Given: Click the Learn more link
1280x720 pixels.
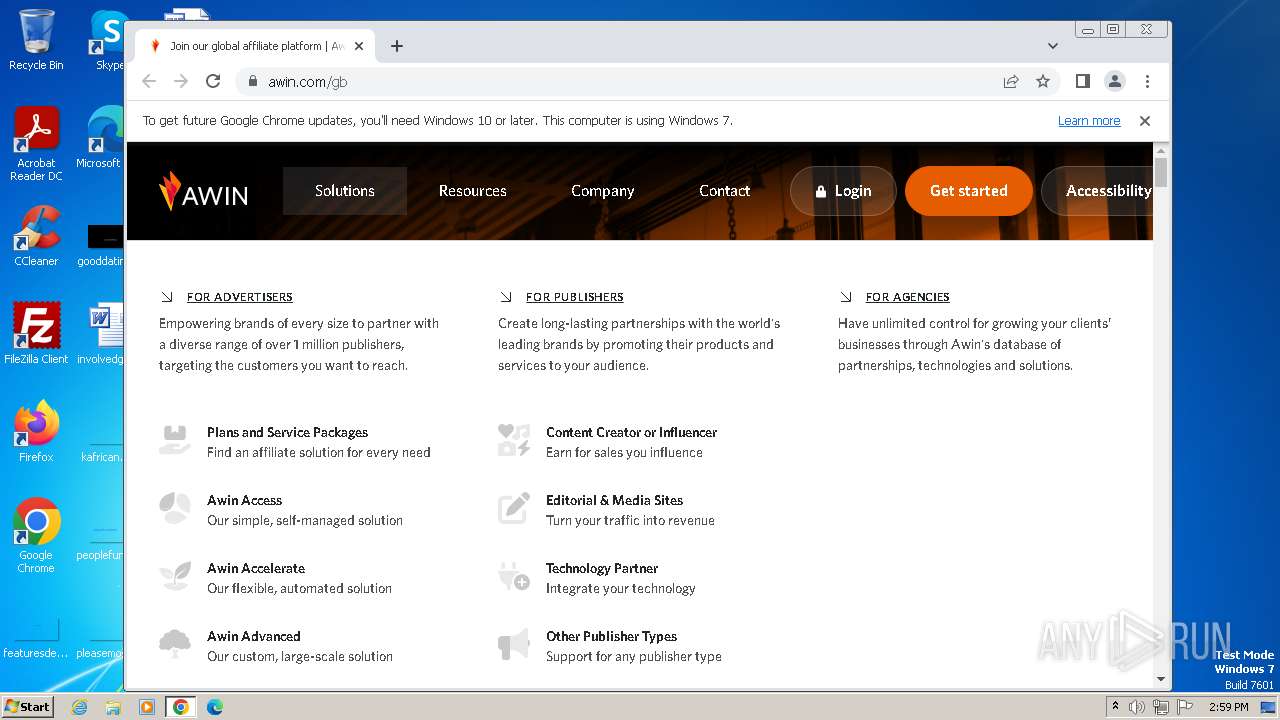Looking at the screenshot, I should tap(1089, 121).
